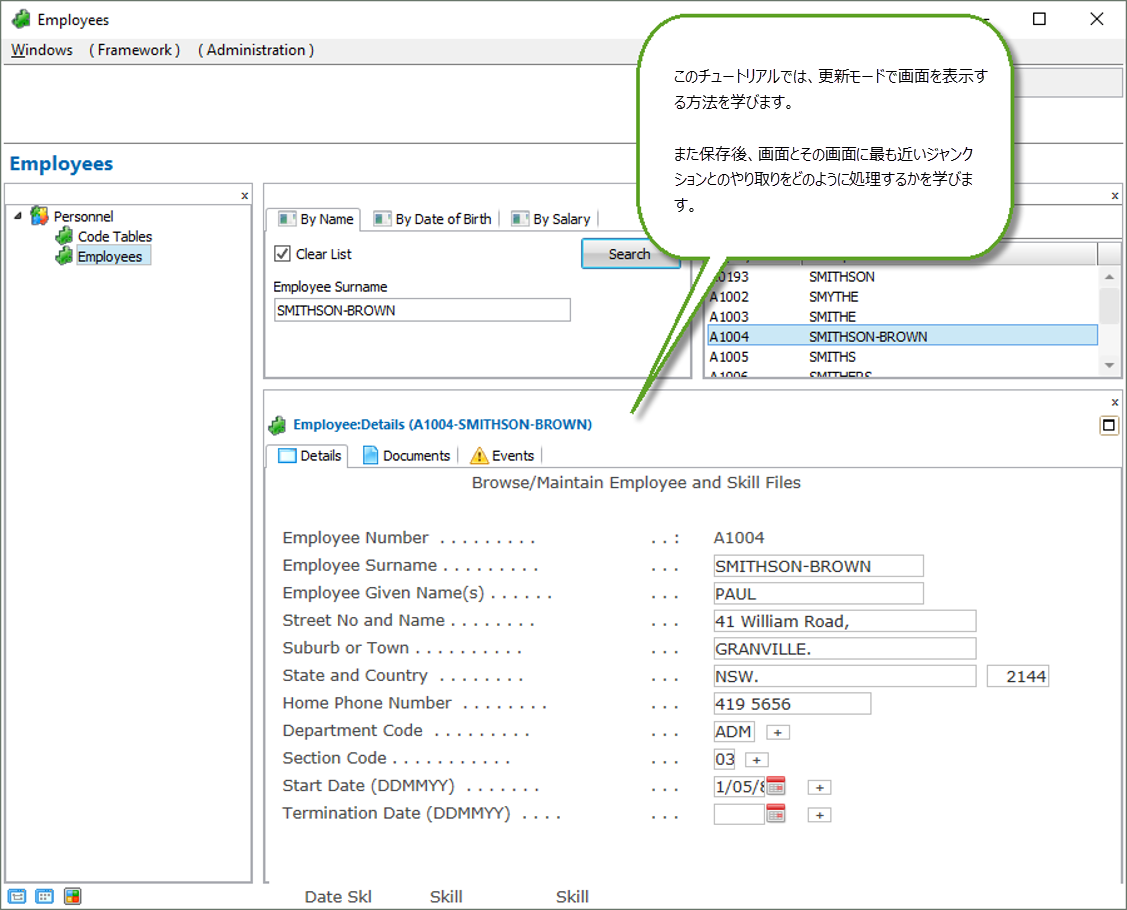Maximize the Employees window
Screen dimensions: 1127x910
click(1039, 19)
